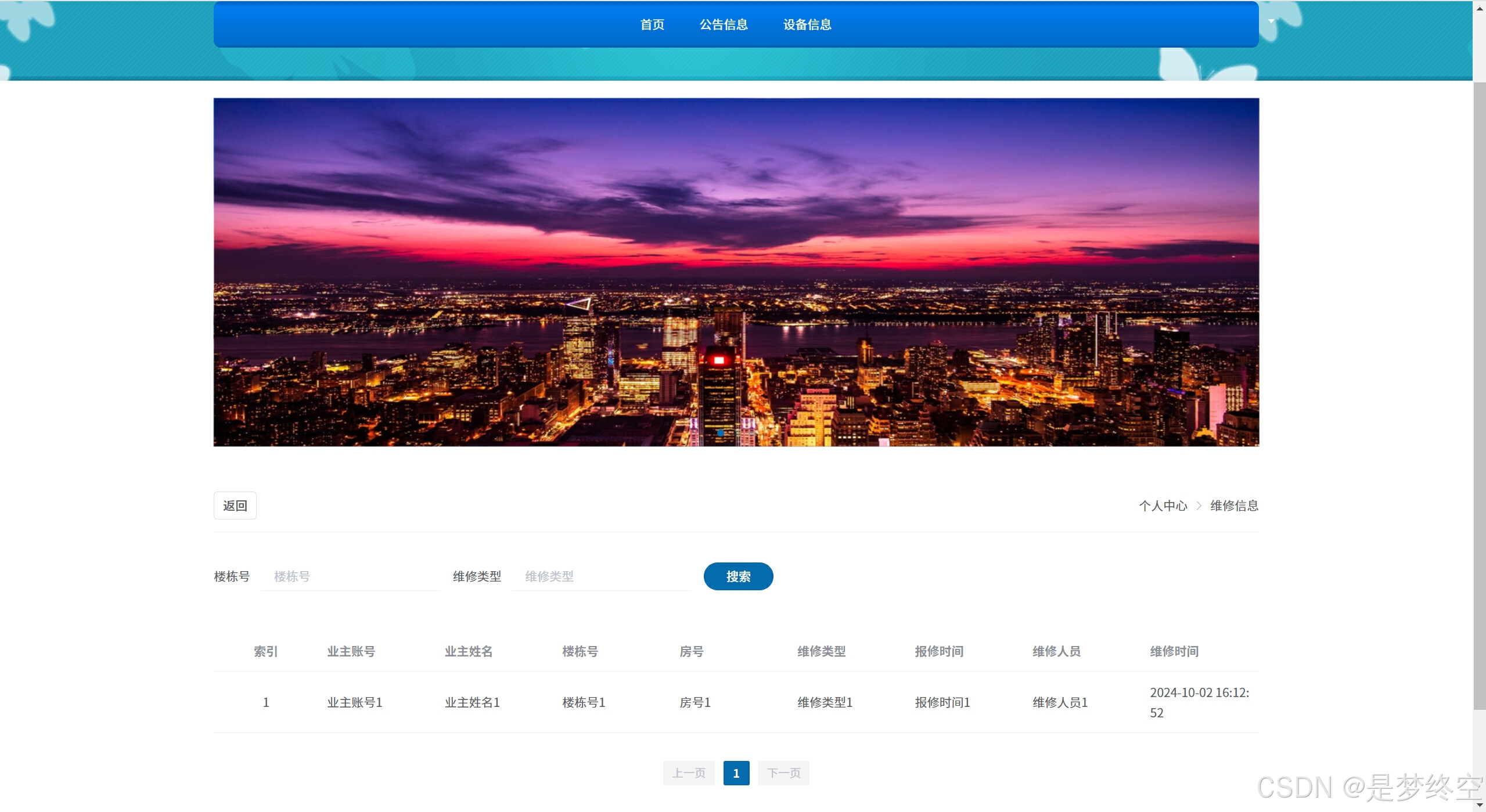This screenshot has width=1486, height=812.
Task: Focus the 楼栋号 search input field
Action: 351,576
